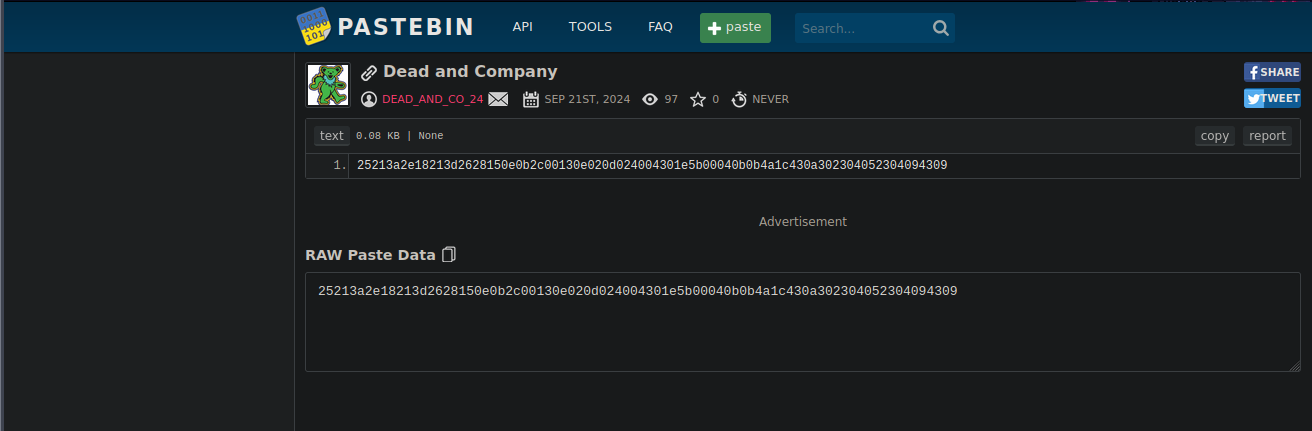Click the expiration timer icon
Image resolution: width=1312 pixels, height=431 pixels.
739,99
